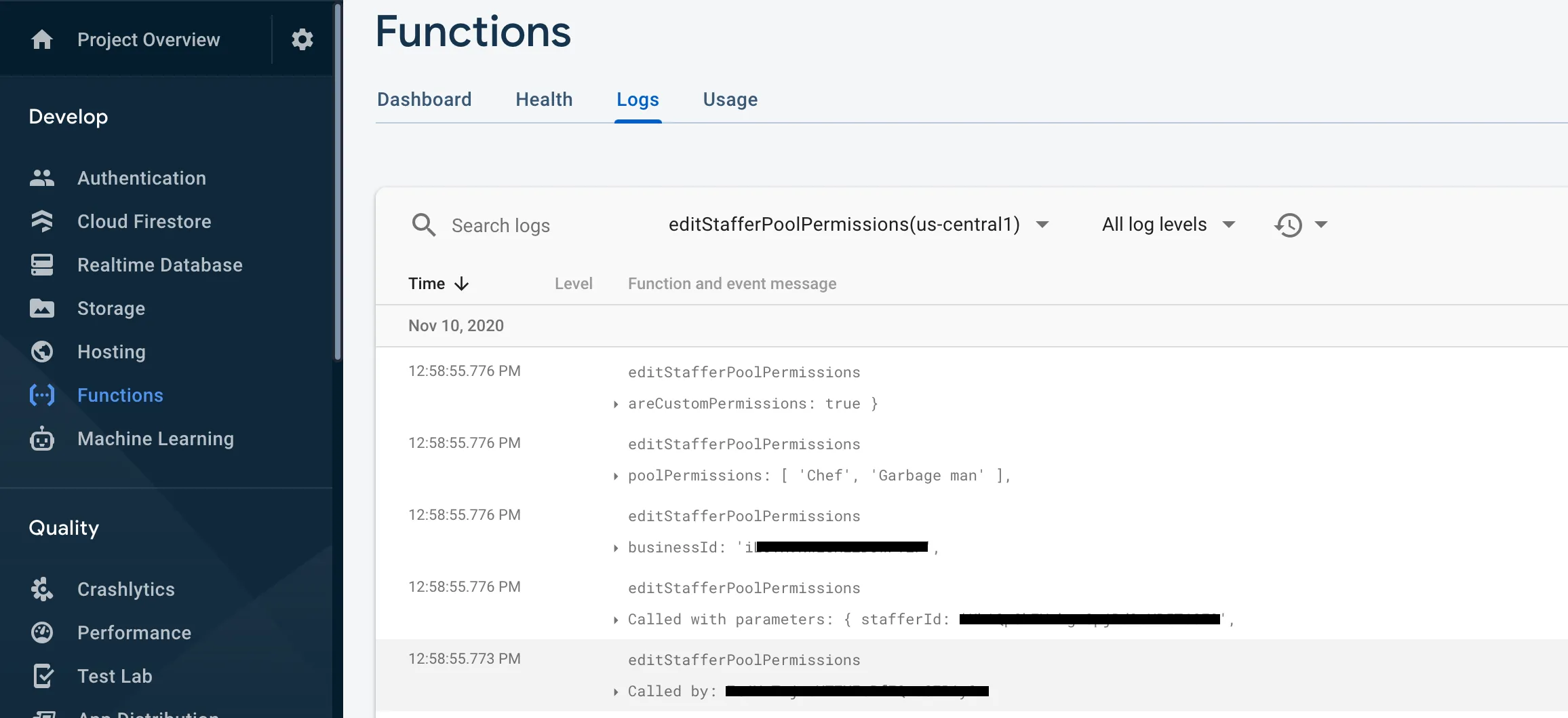
Task: Click the Machine Learning robot icon
Action: point(42,439)
